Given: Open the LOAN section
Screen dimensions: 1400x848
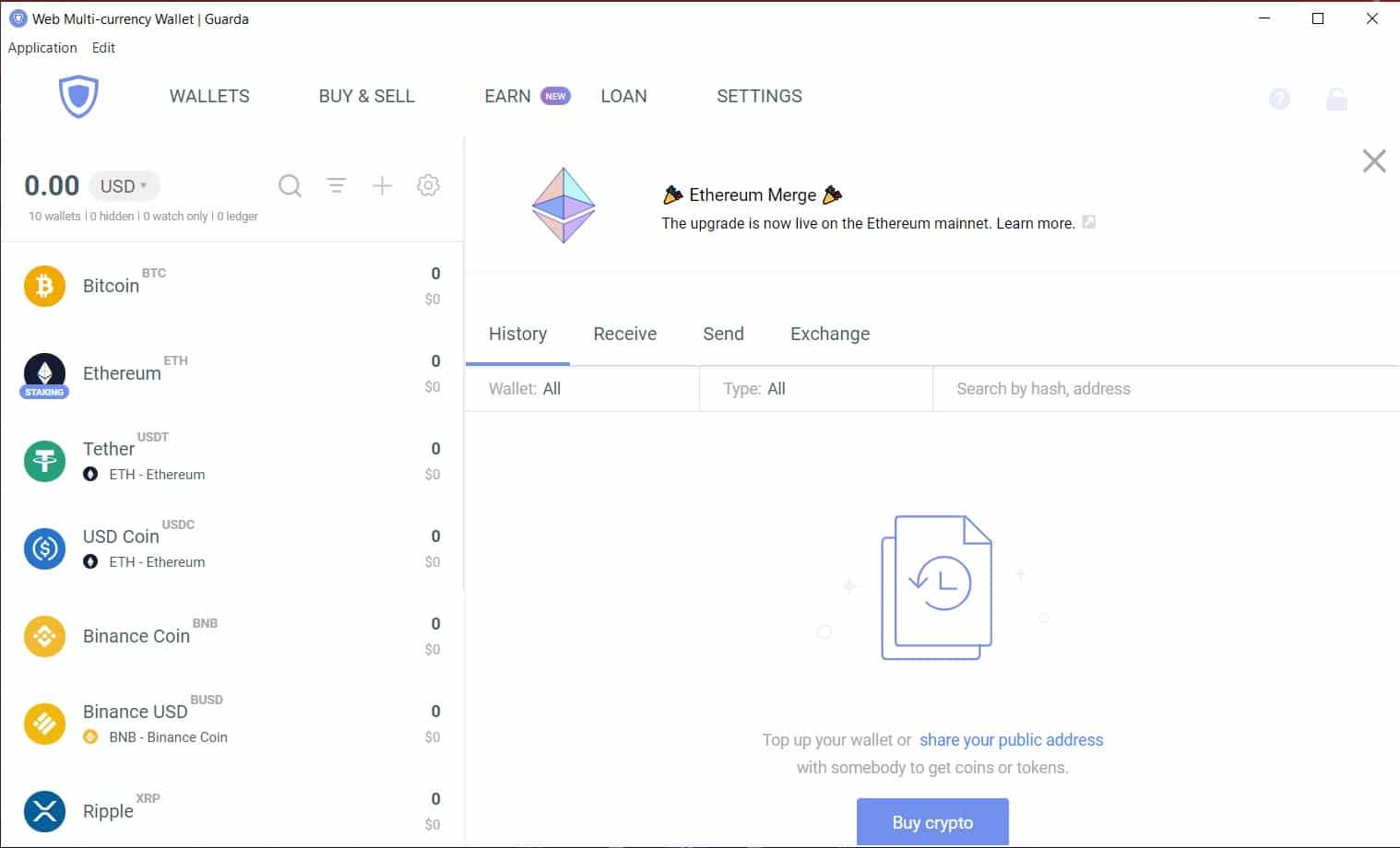Looking at the screenshot, I should click(x=623, y=96).
